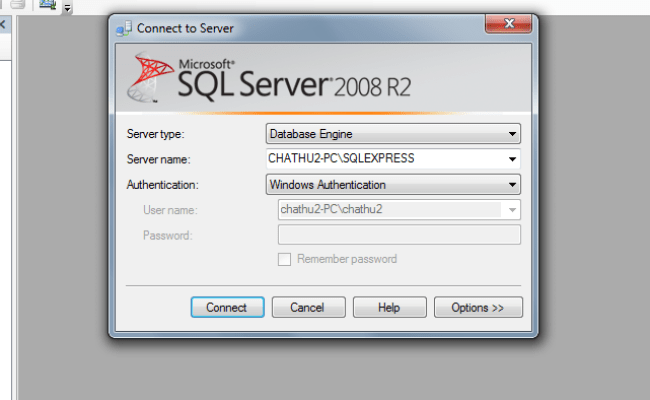Open Help for Connect to Server
The image size is (650, 400).
(x=389, y=307)
